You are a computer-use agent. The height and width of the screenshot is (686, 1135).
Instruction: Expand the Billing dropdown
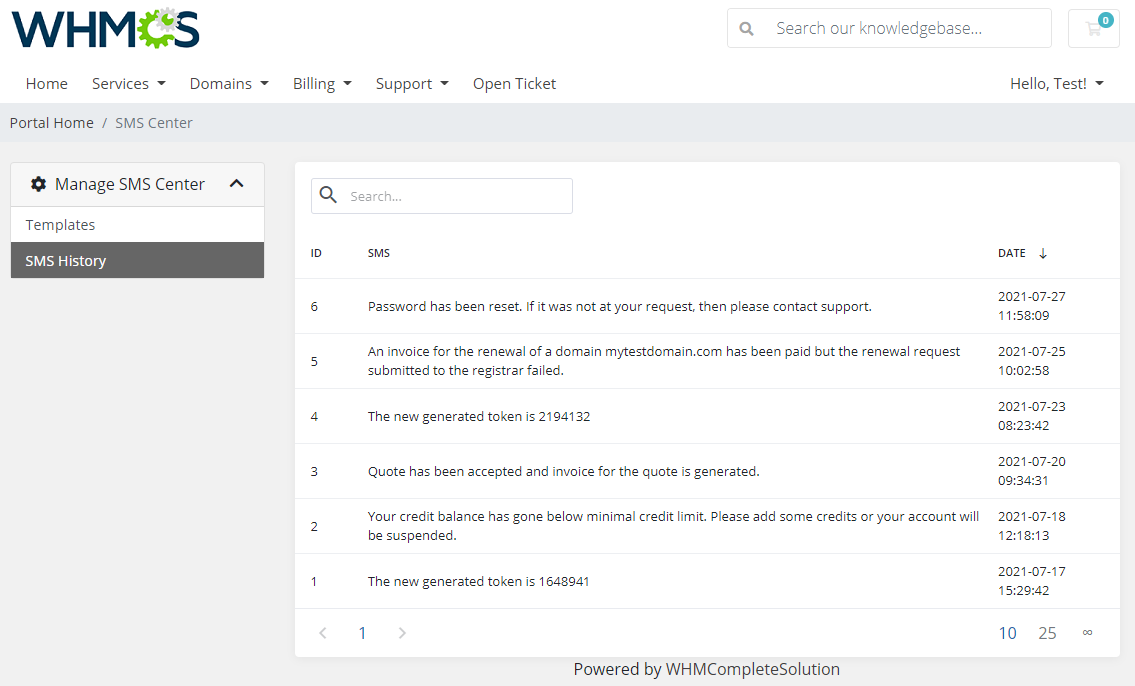[x=322, y=83]
